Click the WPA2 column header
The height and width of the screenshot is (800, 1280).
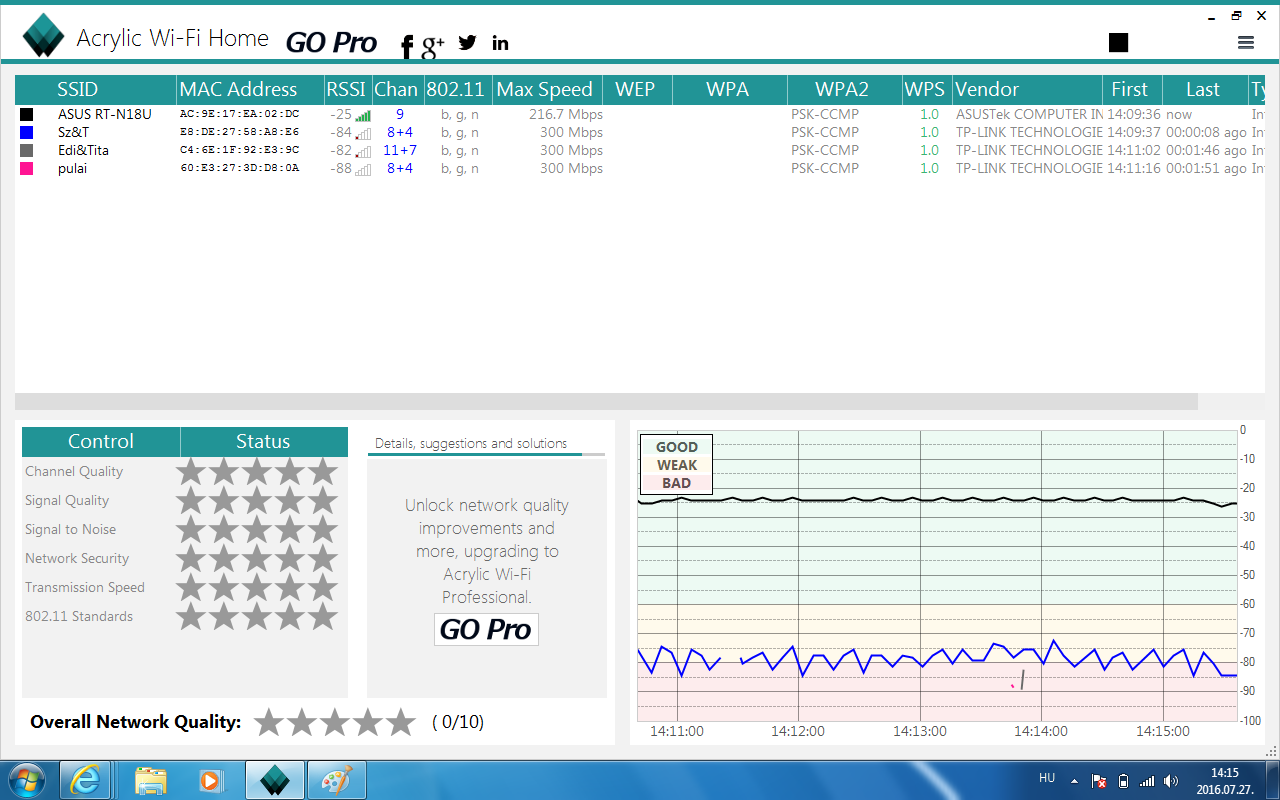click(843, 89)
